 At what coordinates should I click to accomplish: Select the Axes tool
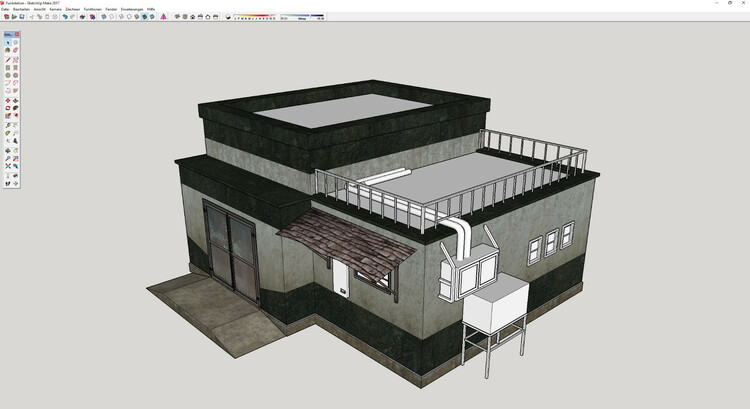8,141
